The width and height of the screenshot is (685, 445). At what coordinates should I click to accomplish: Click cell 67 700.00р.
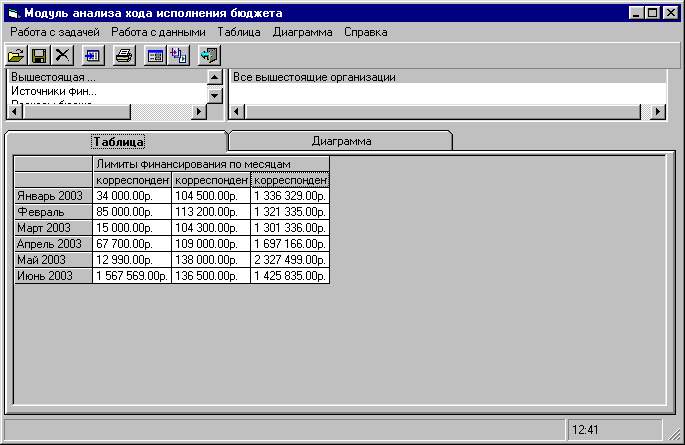[x=132, y=244]
